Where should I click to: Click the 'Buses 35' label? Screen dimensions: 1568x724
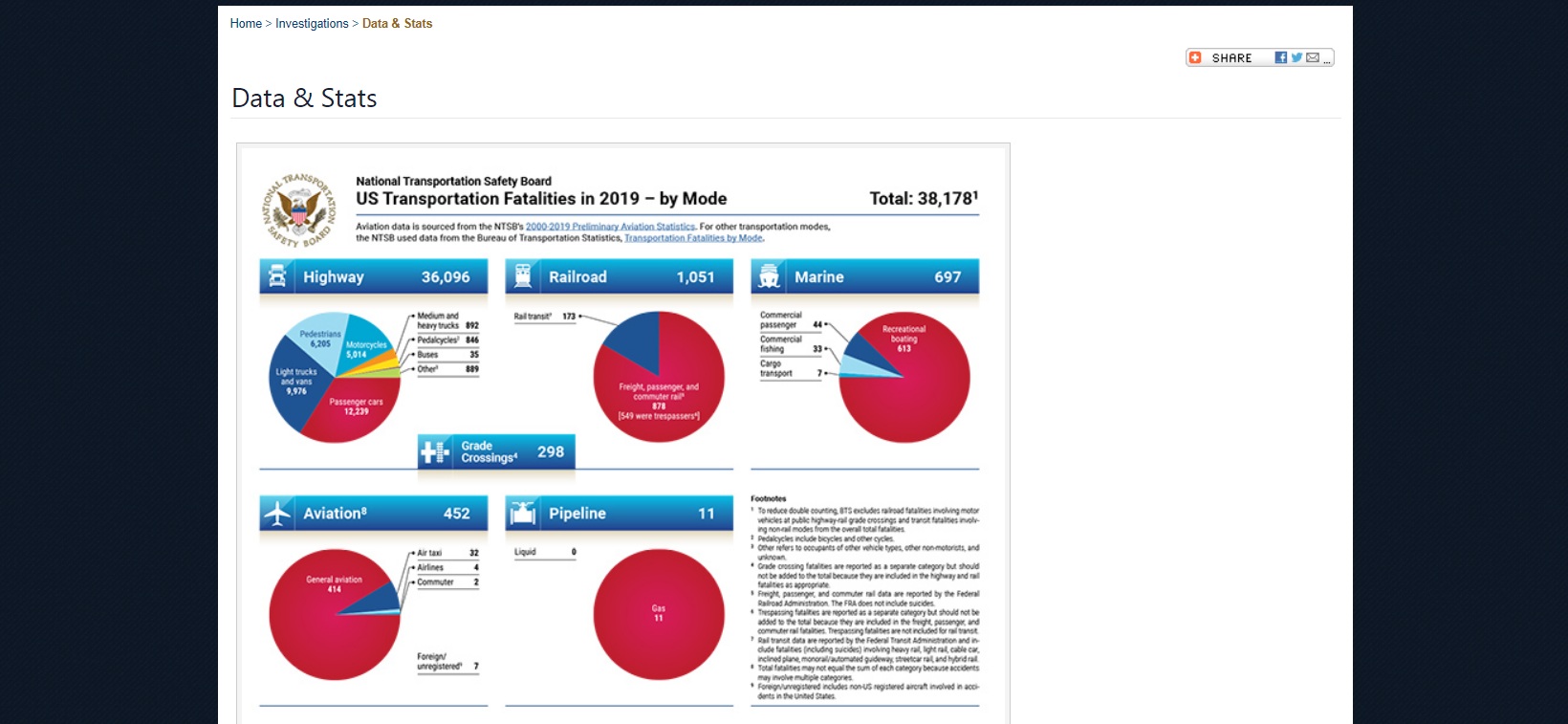(447, 355)
